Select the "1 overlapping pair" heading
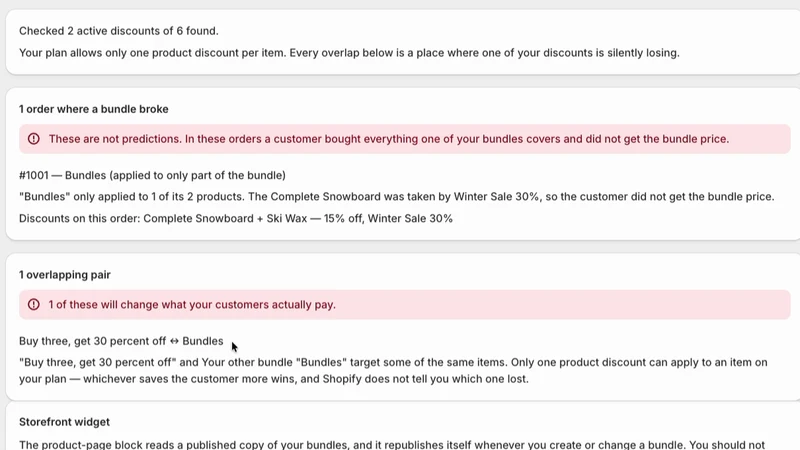800x450 pixels. (x=65, y=275)
